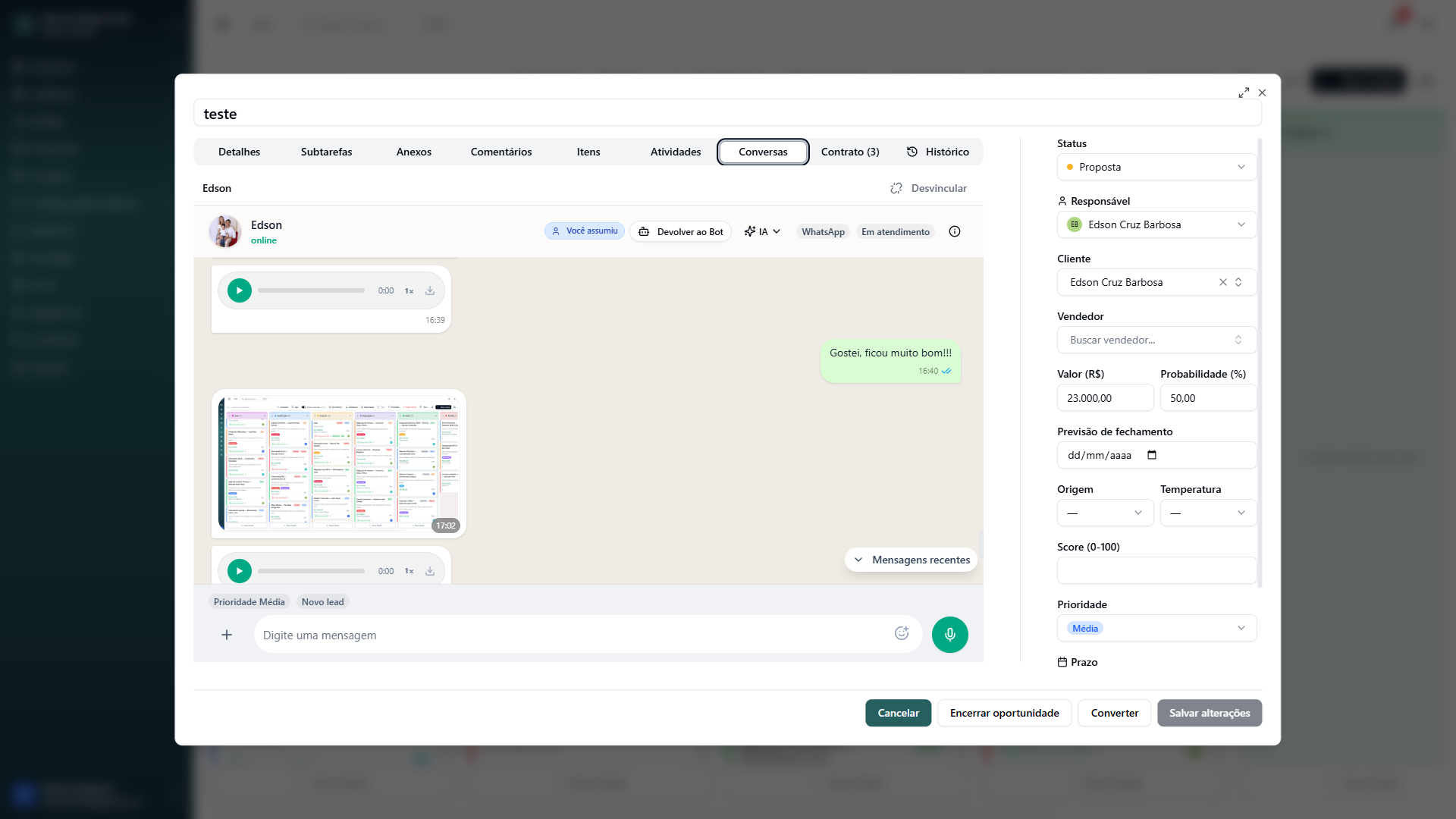Open the Buscar vendedor combo box
The height and width of the screenshot is (819, 1456).
tap(1156, 340)
